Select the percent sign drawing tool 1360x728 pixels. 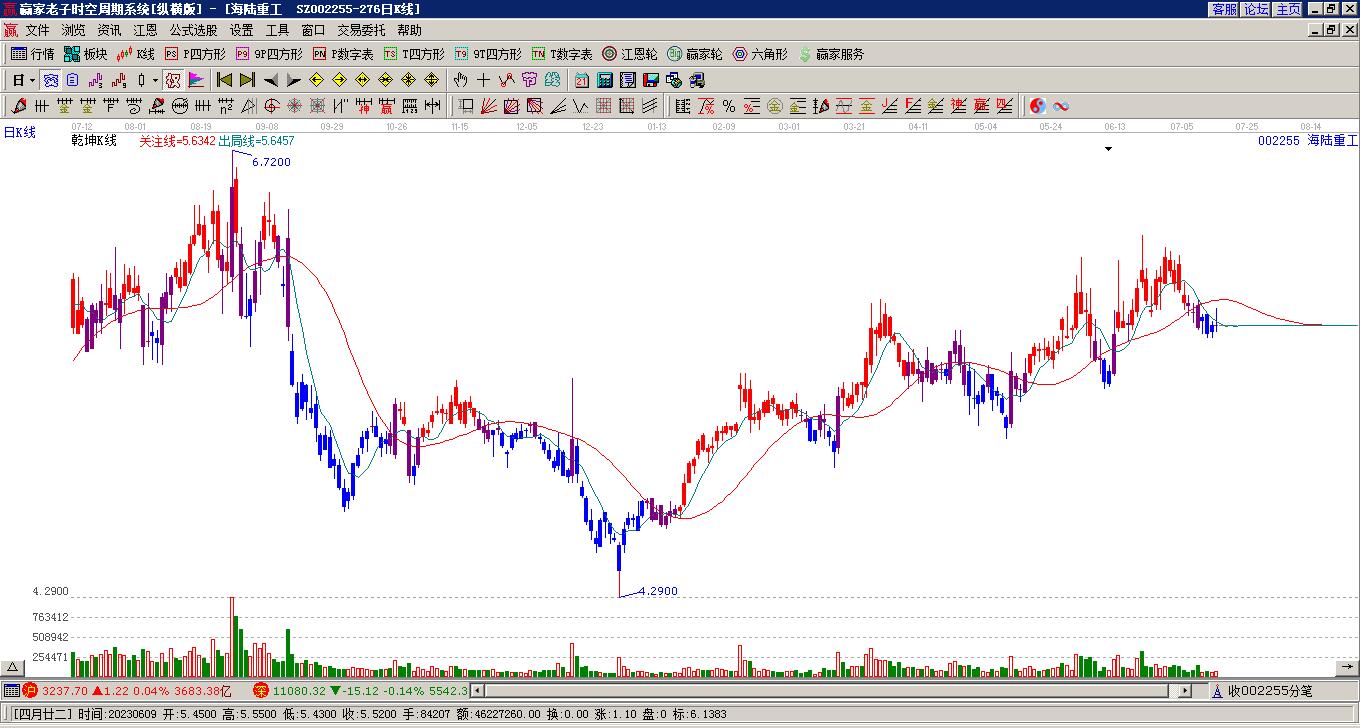click(729, 106)
